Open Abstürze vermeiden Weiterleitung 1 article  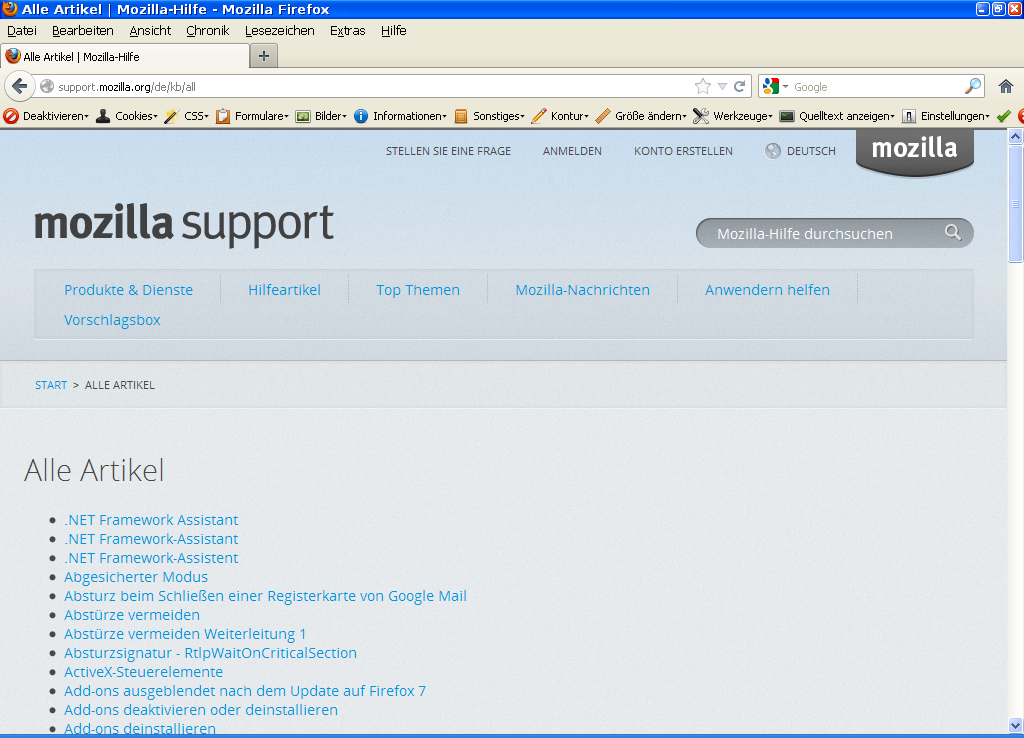pyautogui.click(x=185, y=634)
